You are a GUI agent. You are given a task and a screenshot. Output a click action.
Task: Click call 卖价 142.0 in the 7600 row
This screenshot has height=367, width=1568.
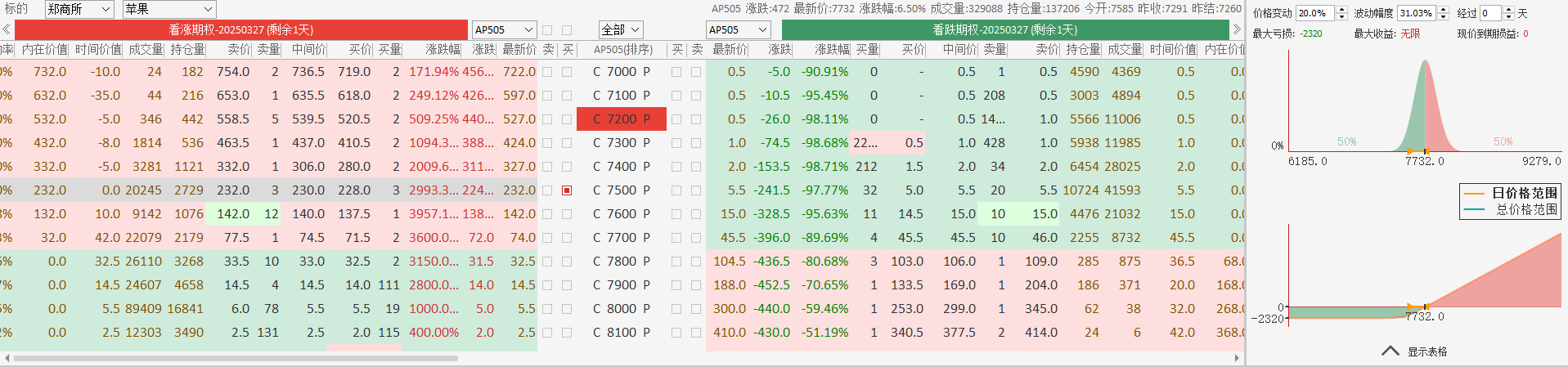tap(233, 214)
